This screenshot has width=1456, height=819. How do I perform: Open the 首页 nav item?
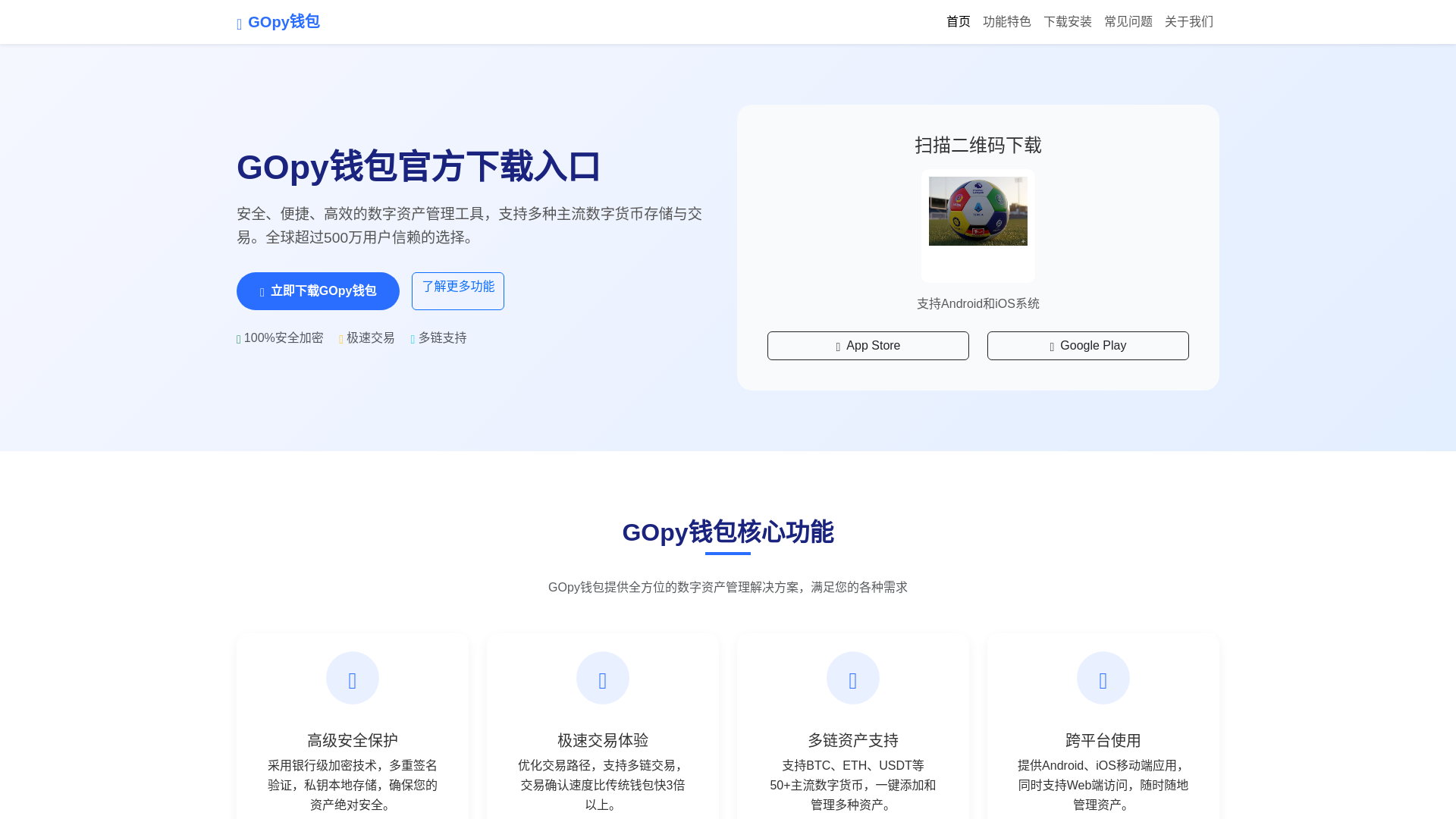959,22
